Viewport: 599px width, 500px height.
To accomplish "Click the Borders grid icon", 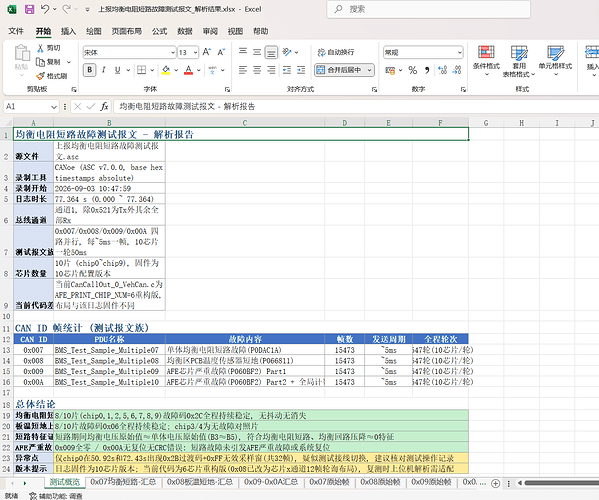I will click(x=142, y=70).
